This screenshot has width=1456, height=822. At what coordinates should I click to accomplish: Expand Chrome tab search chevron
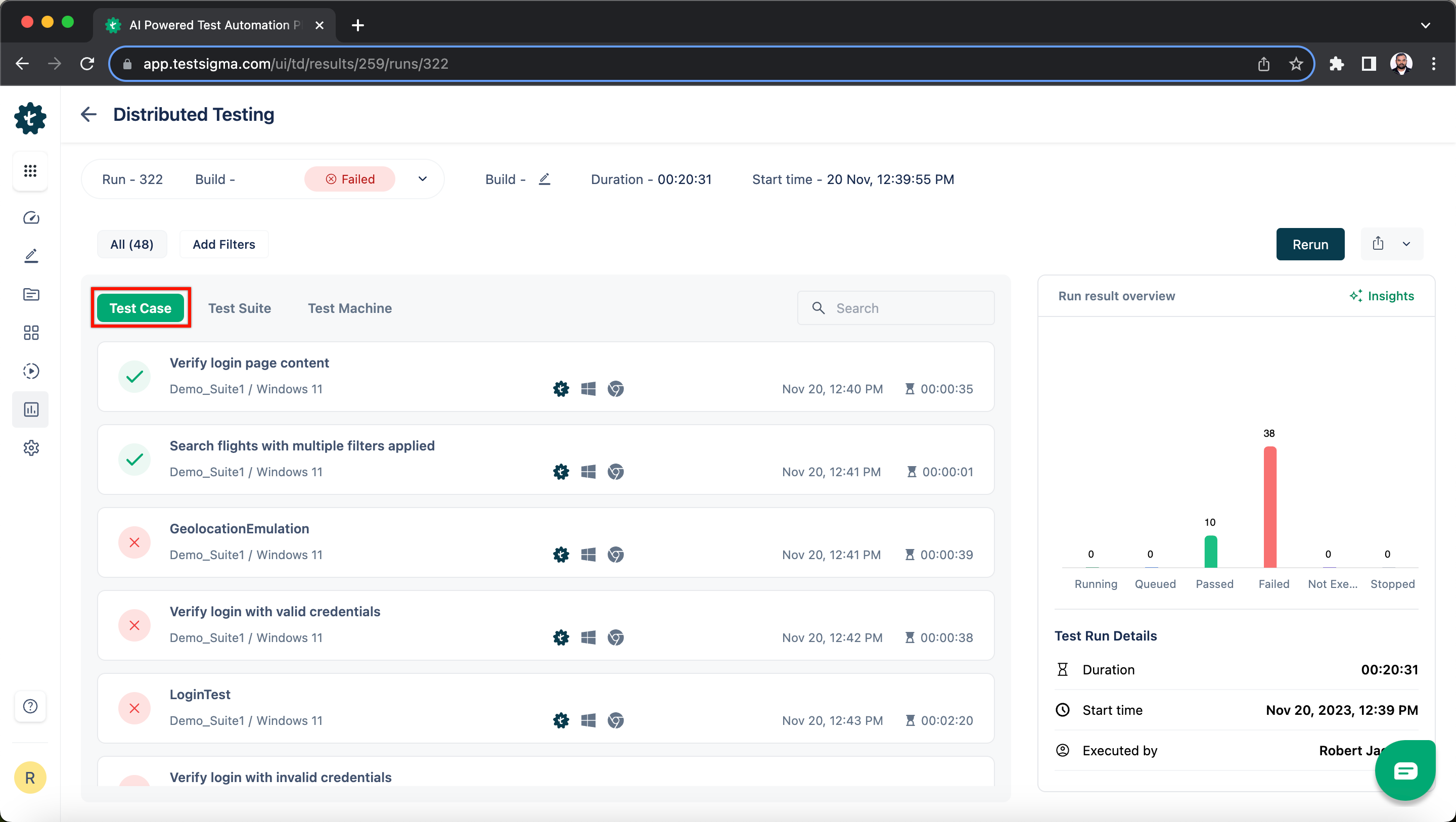tap(1426, 25)
